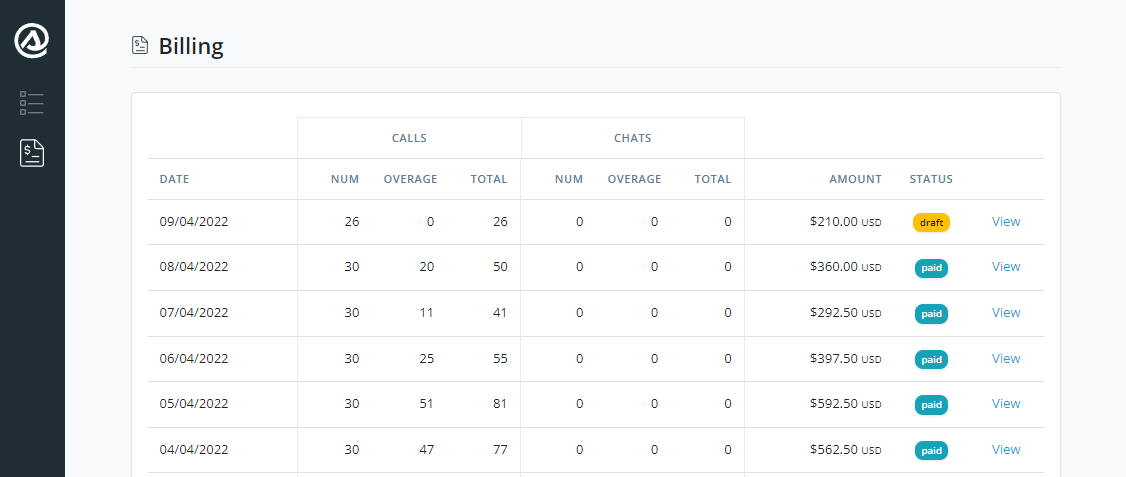Image resolution: width=1126 pixels, height=477 pixels.
Task: Open the billing invoice sidebar icon
Action: 32,153
